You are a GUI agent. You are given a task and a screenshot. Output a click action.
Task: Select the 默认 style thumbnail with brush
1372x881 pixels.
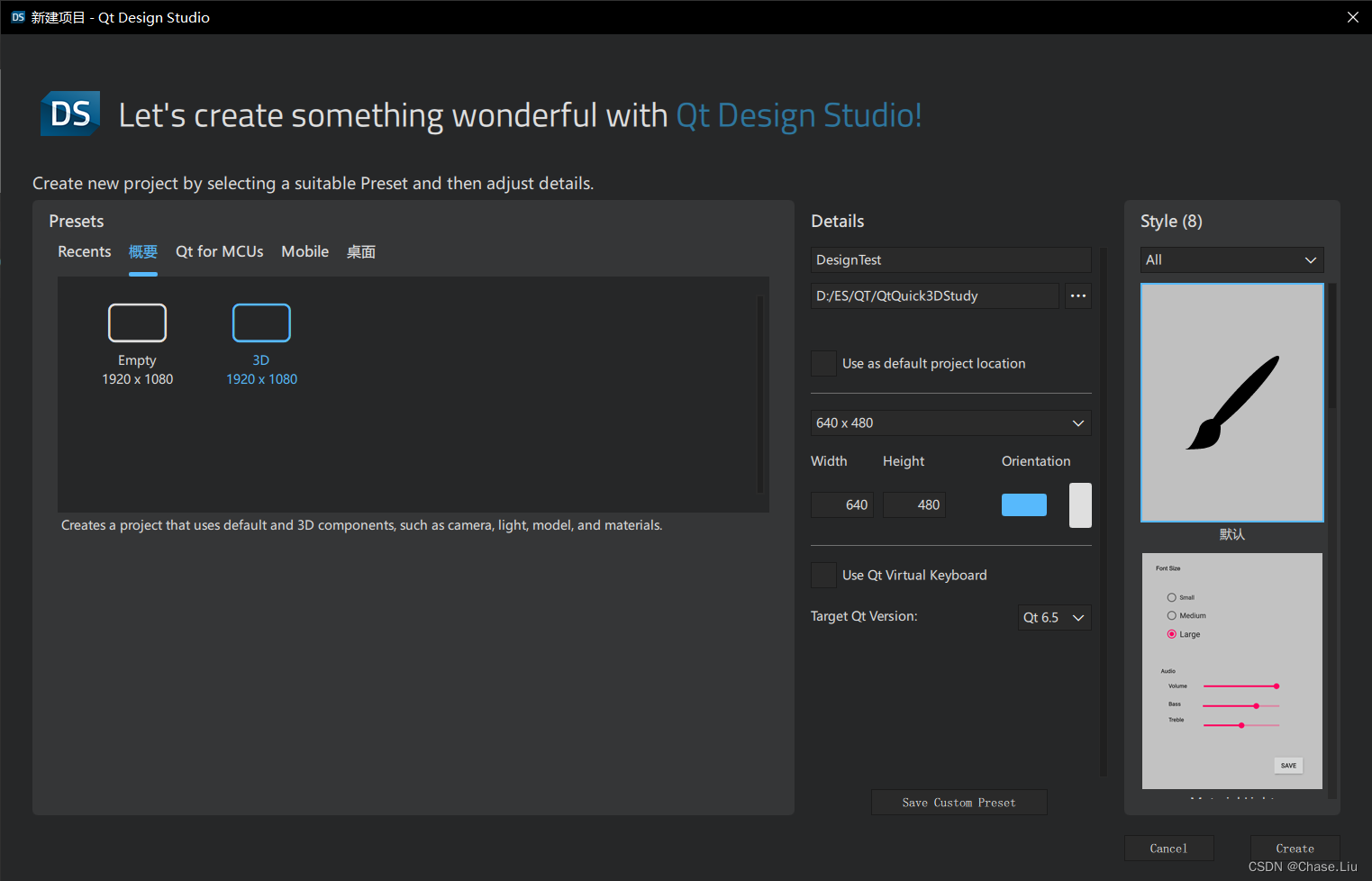(x=1231, y=403)
